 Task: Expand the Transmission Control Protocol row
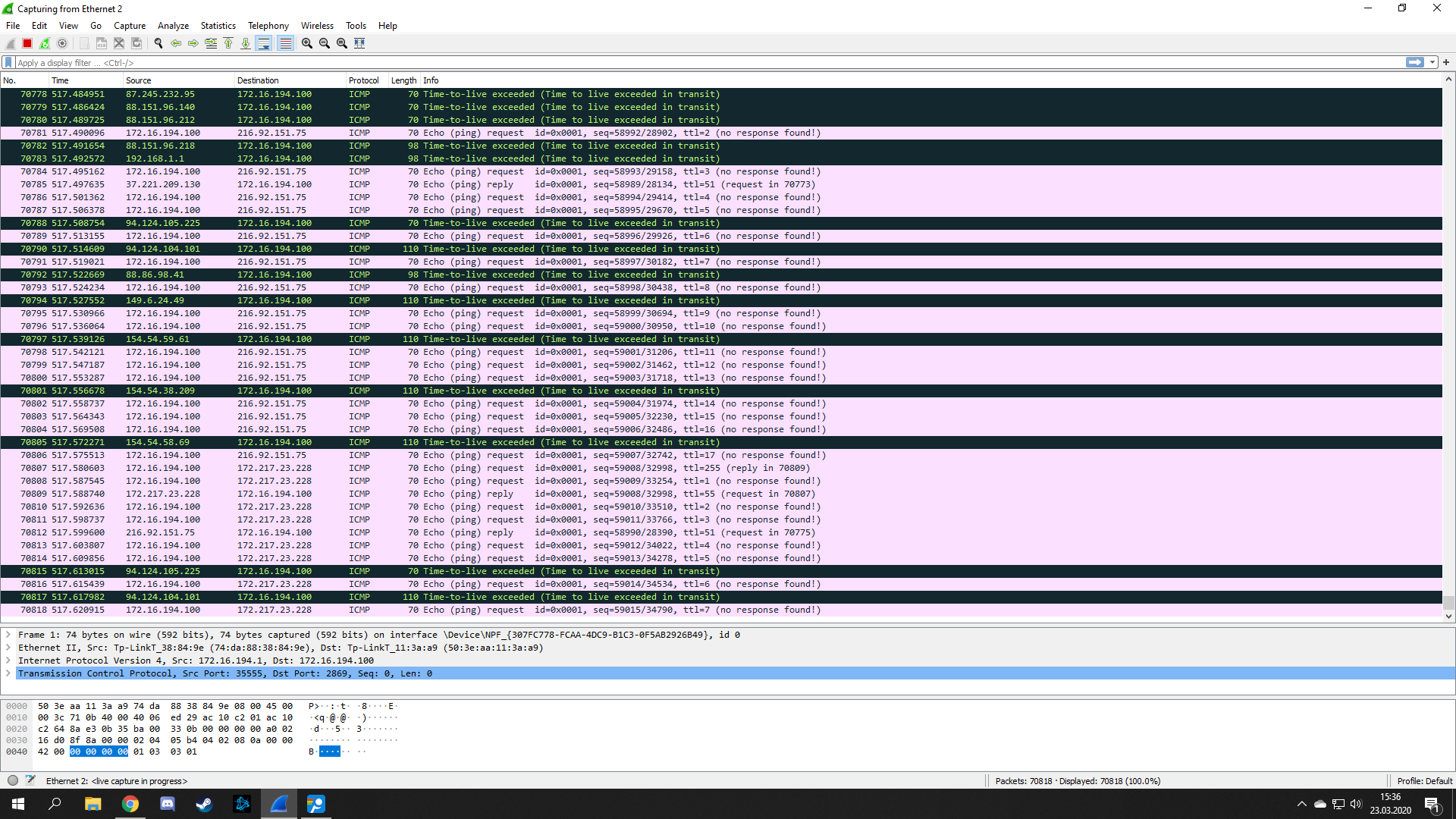pyautogui.click(x=8, y=673)
